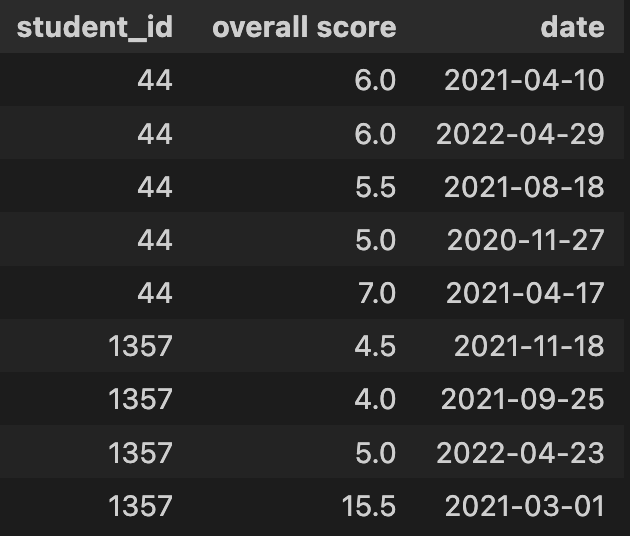Click the date 2021-11-18 cell
This screenshot has width=630, height=536.
529,346
